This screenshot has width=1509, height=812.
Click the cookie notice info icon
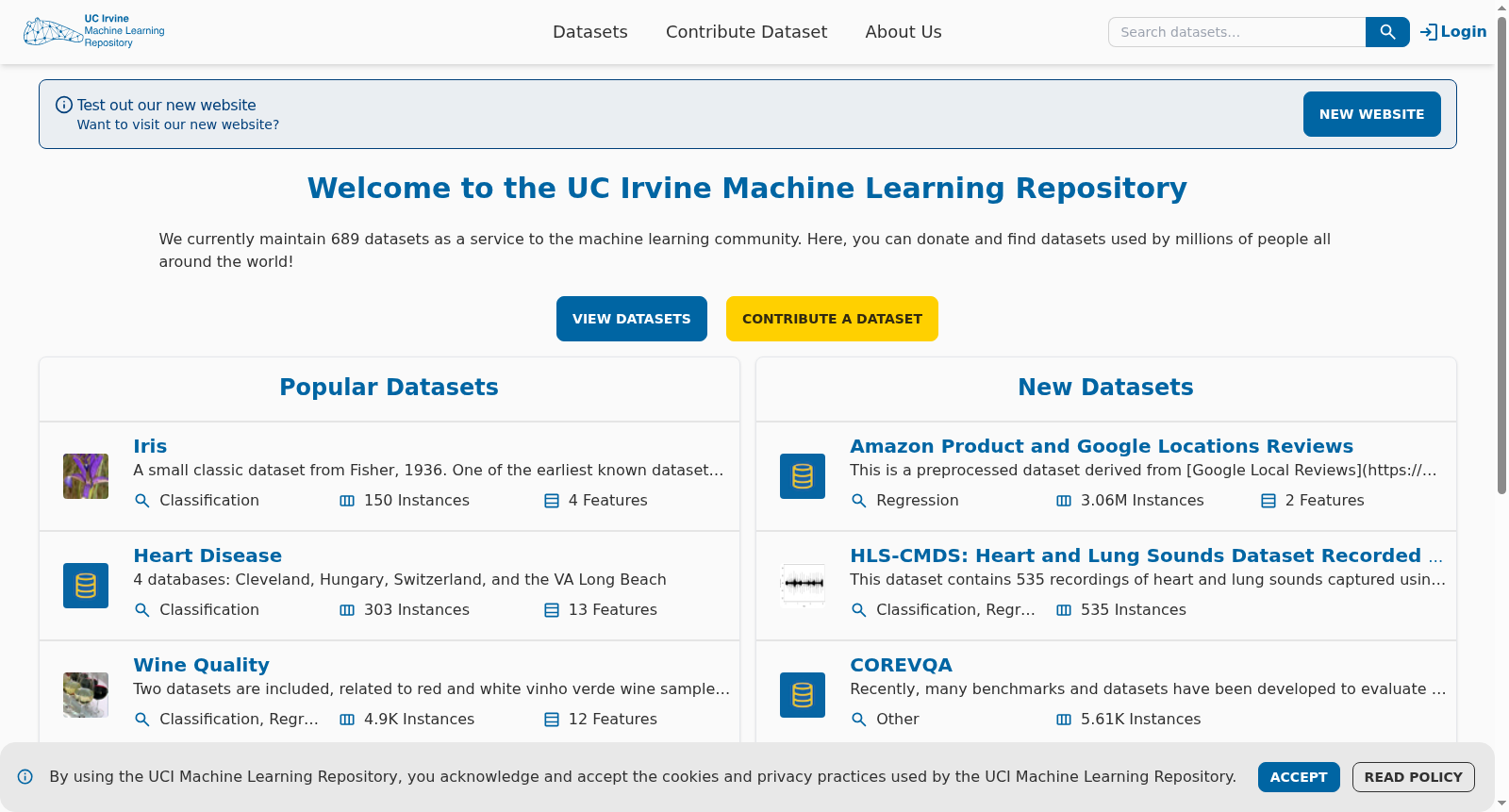click(25, 777)
